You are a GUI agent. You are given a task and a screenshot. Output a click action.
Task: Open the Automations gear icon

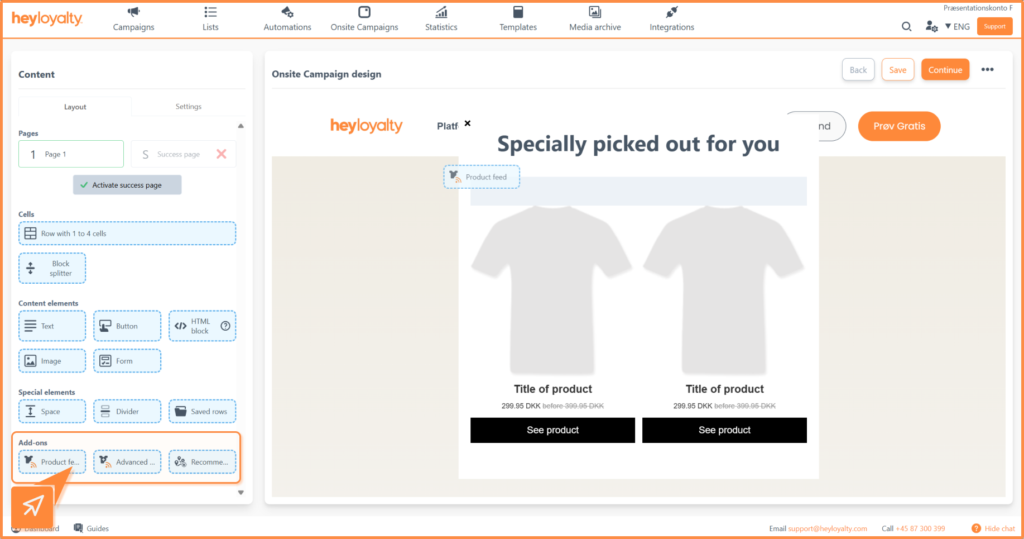click(x=287, y=12)
